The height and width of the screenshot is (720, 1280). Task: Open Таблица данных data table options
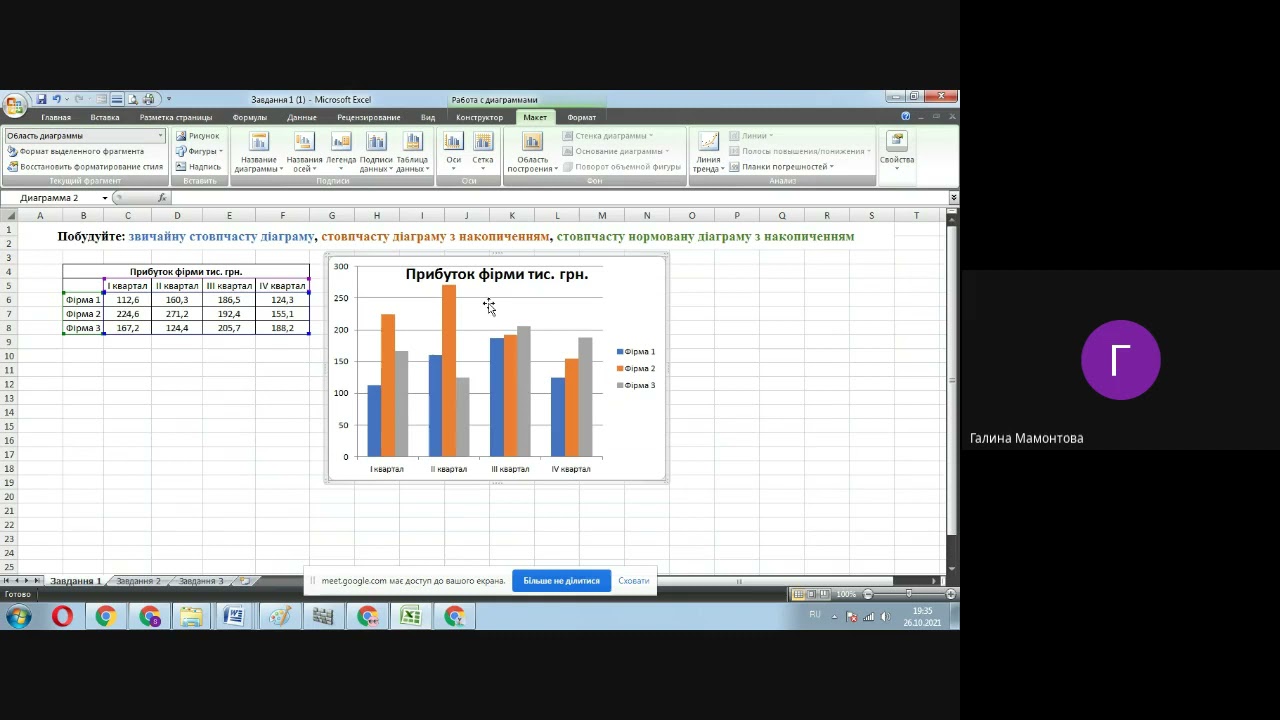412,152
